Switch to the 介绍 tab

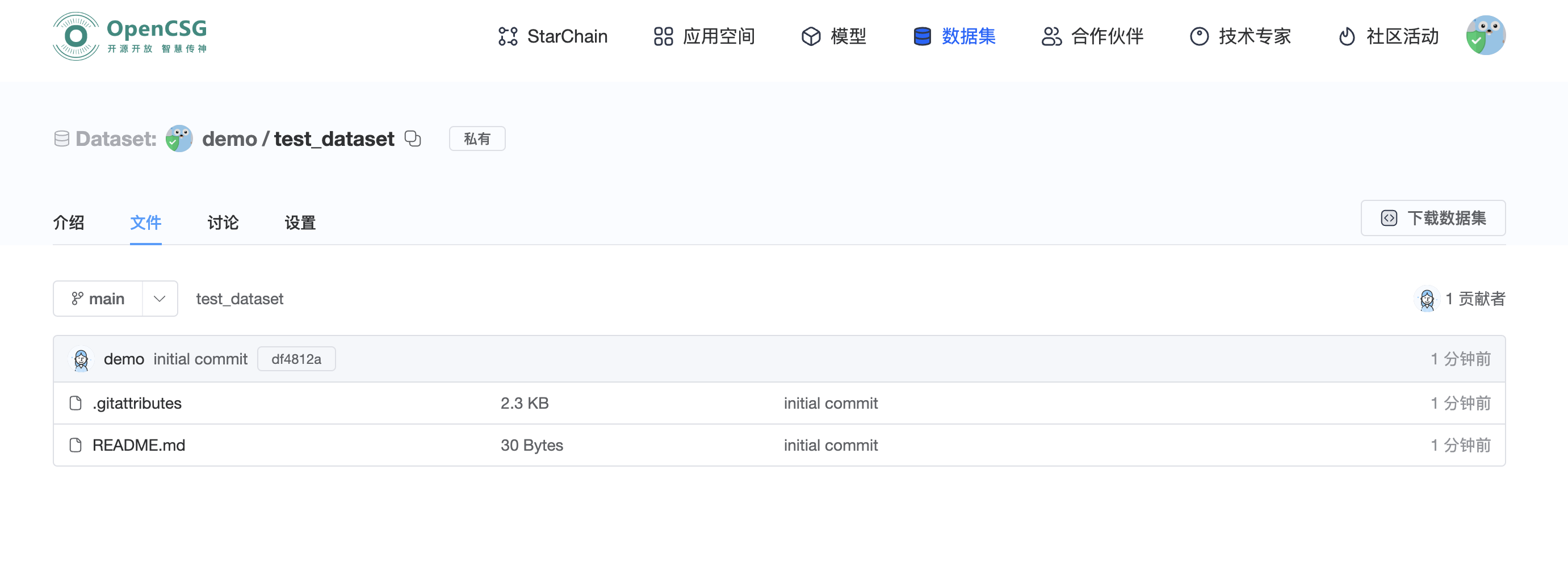coord(69,223)
